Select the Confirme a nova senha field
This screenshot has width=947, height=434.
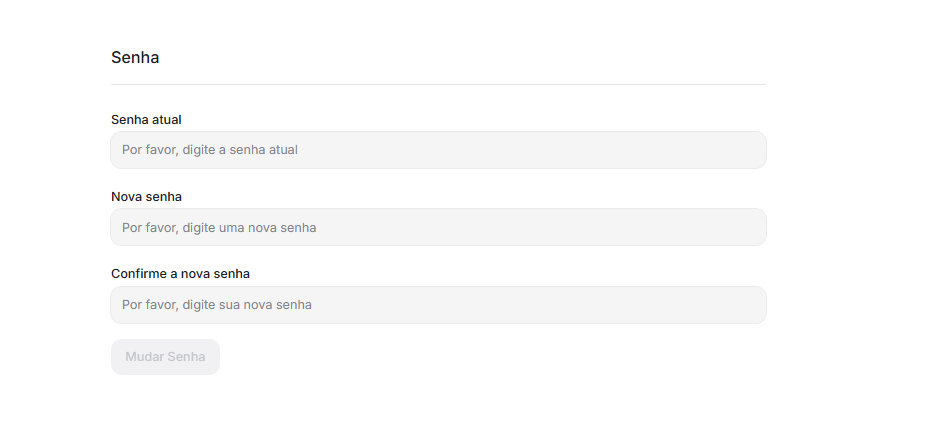point(438,305)
